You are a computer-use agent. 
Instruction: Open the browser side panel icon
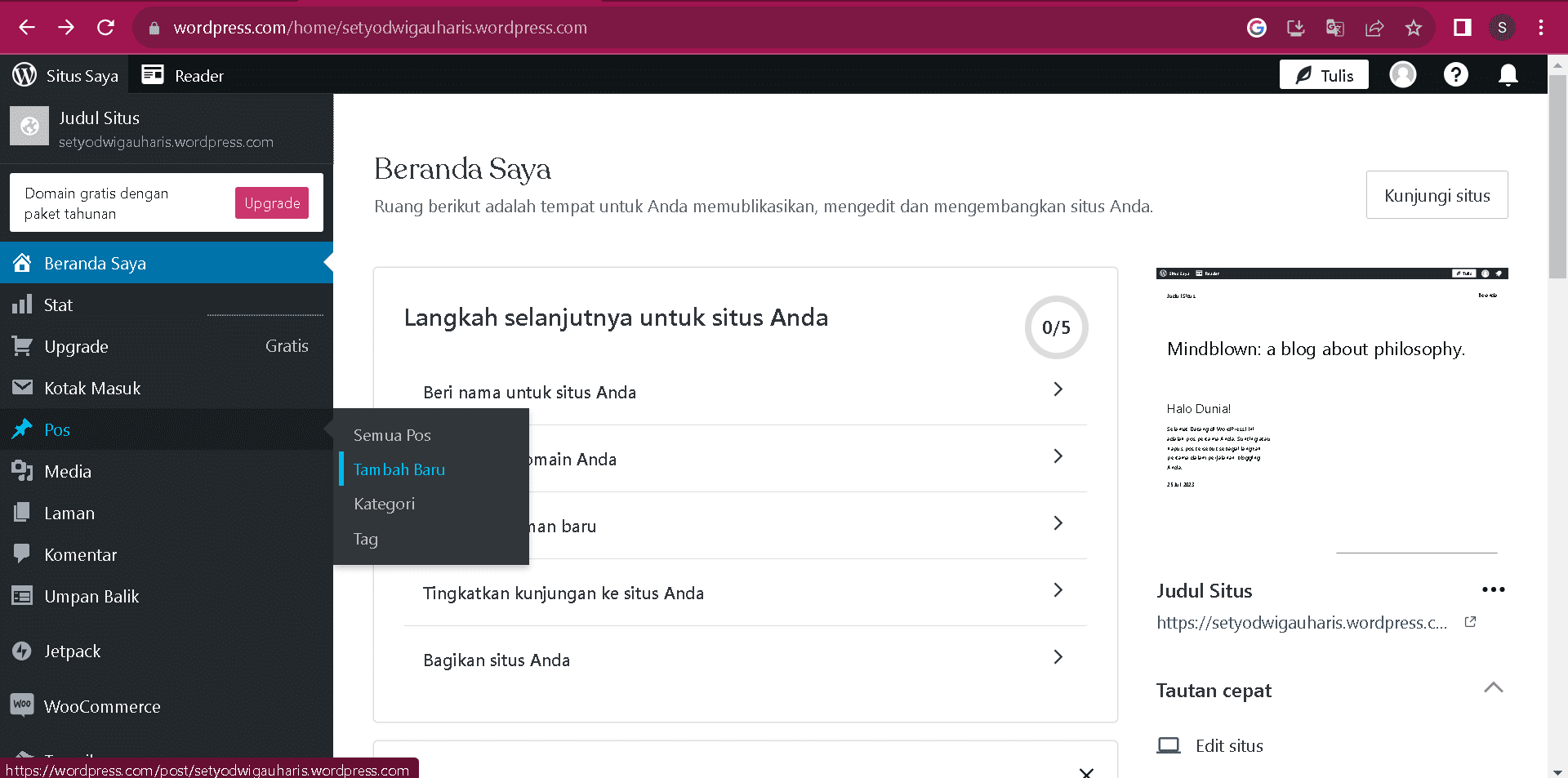coord(1463,28)
